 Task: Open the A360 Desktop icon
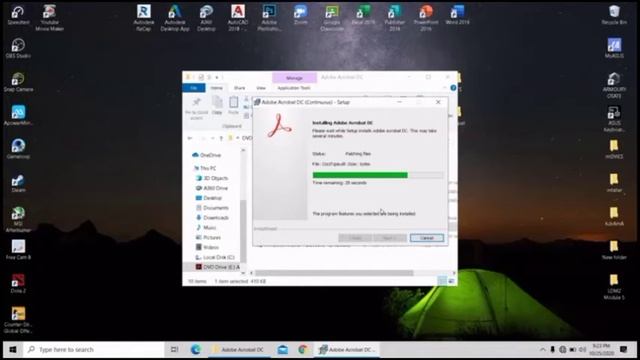point(206,18)
